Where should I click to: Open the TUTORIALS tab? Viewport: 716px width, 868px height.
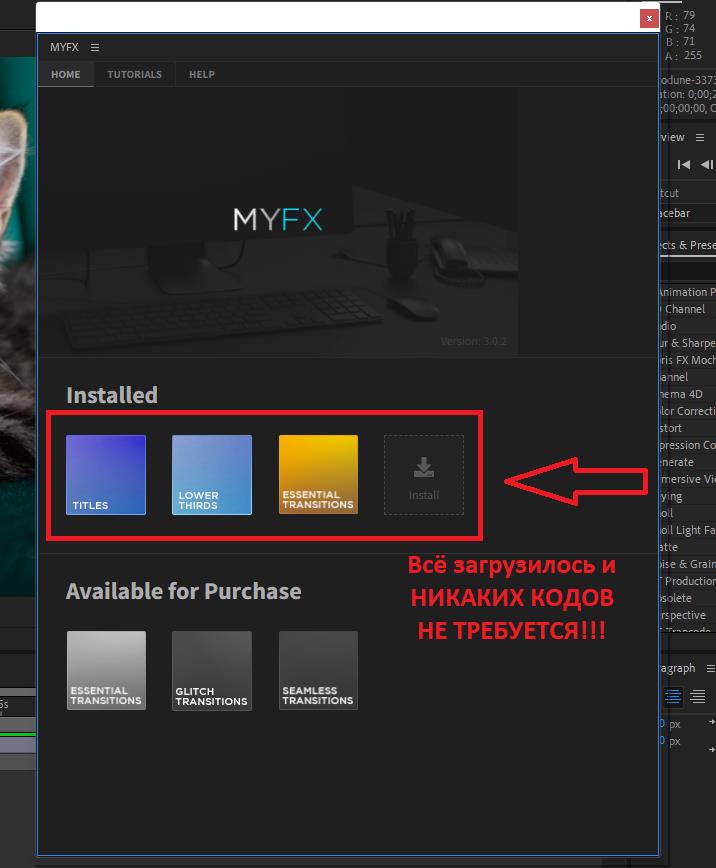(135, 74)
